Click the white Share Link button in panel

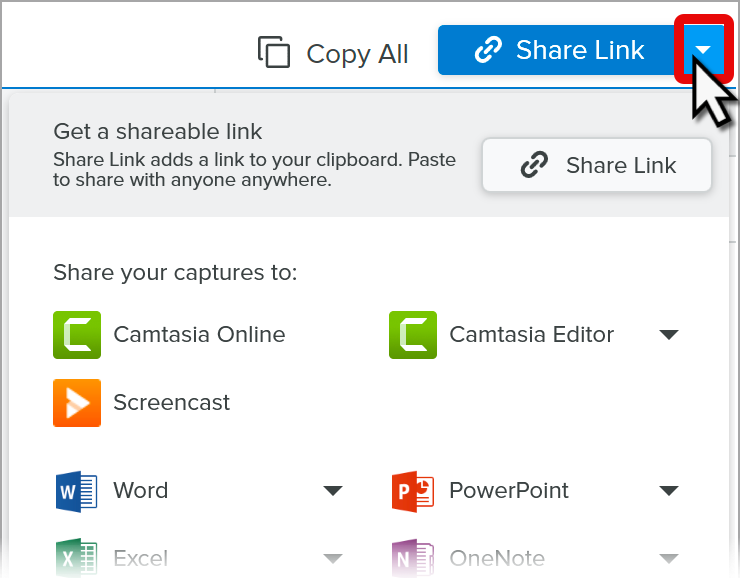(x=597, y=165)
